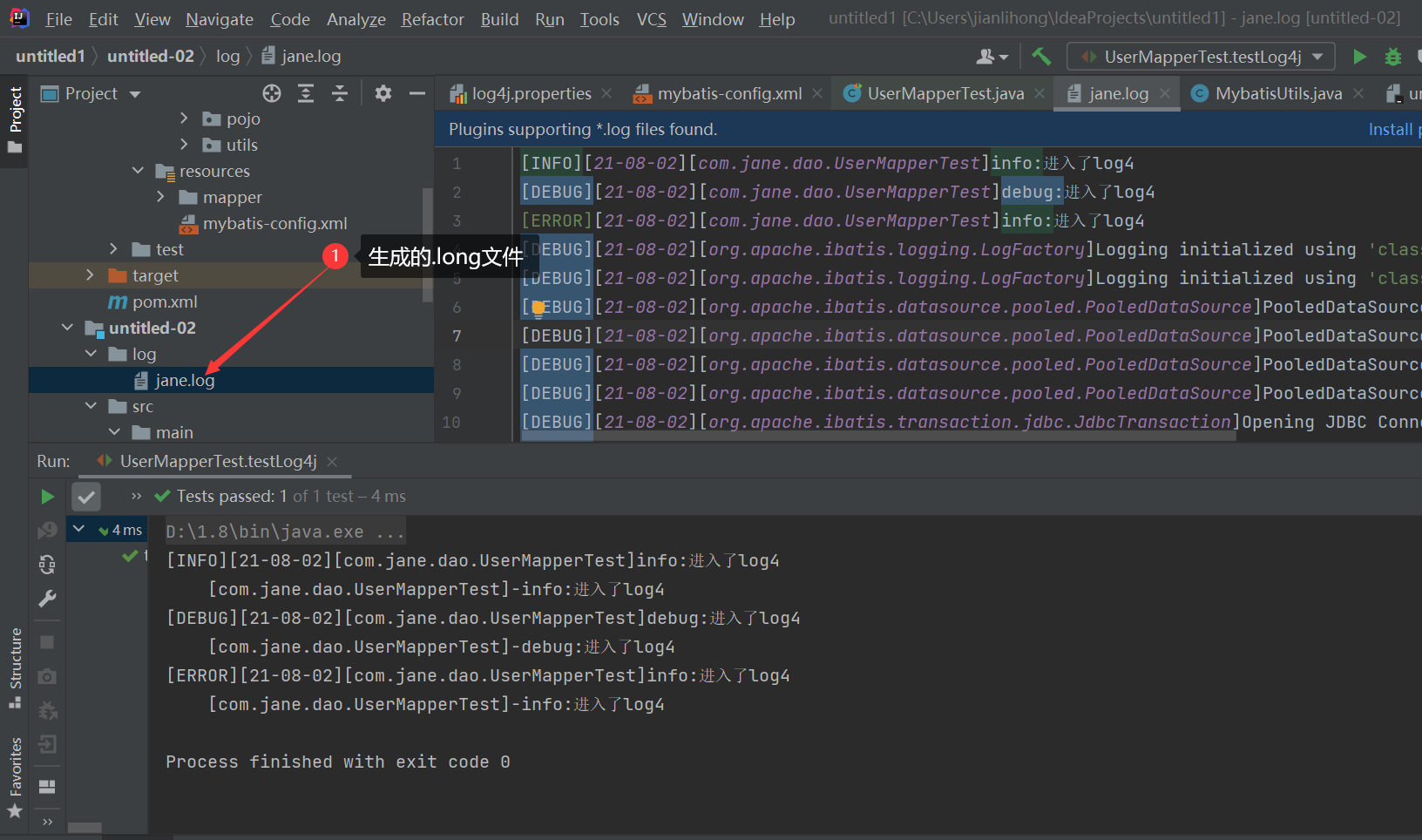Click the Collapse All icon in Project panel
The width and height of the screenshot is (1422, 840).
(340, 93)
